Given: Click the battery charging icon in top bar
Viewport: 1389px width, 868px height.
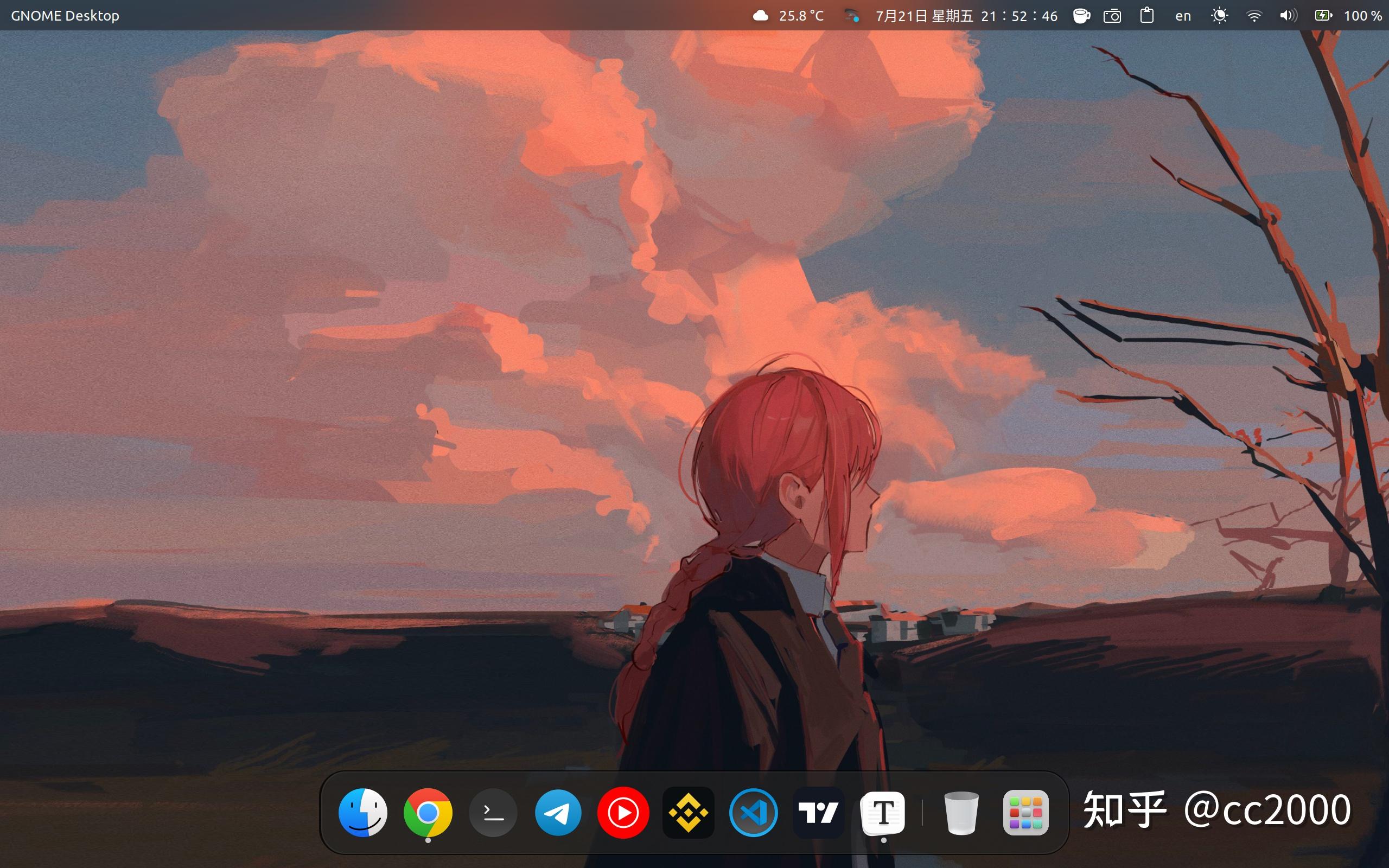Looking at the screenshot, I should tap(1323, 16).
